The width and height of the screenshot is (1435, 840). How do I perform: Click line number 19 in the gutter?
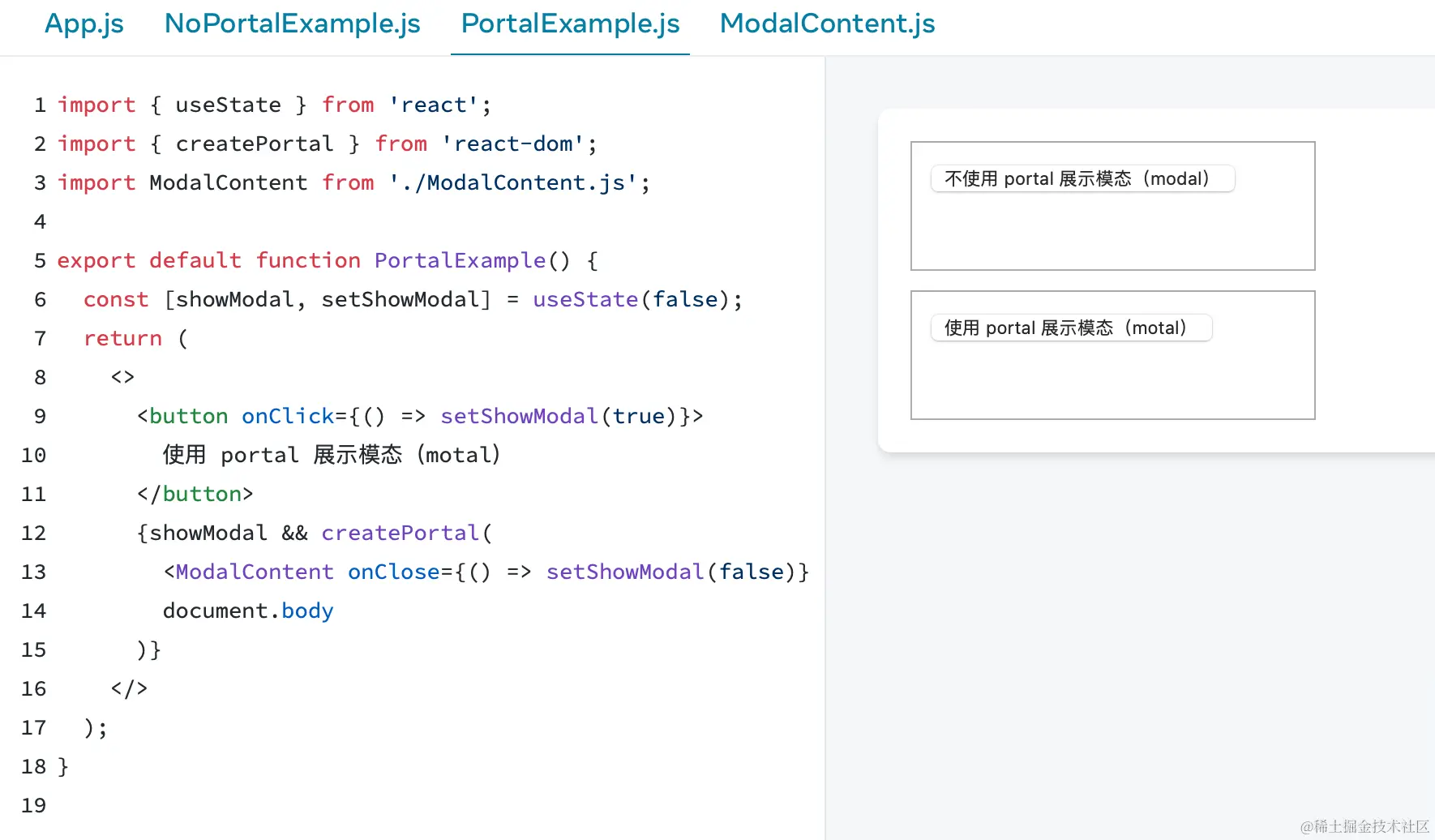(33, 805)
